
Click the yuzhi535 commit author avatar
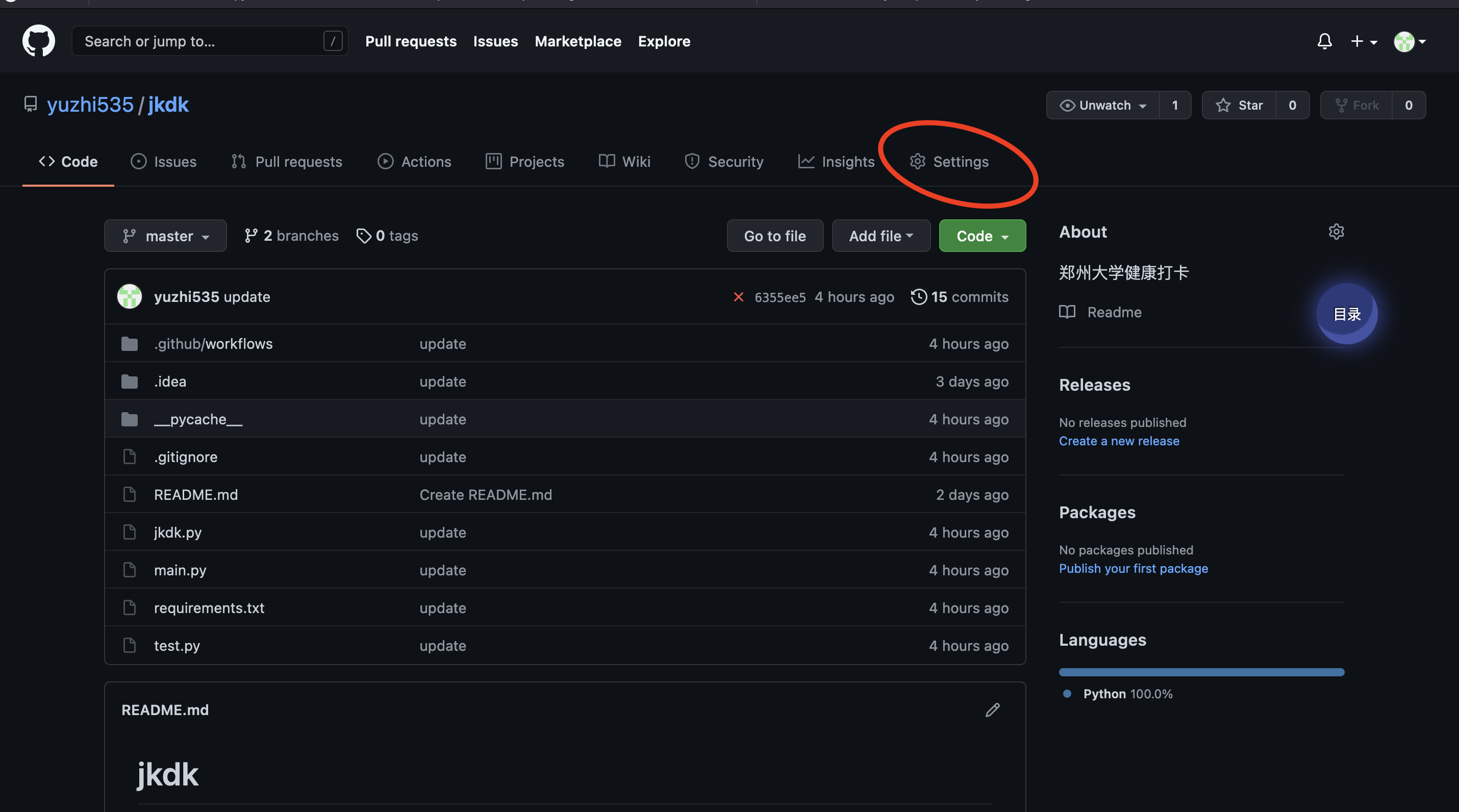(129, 297)
